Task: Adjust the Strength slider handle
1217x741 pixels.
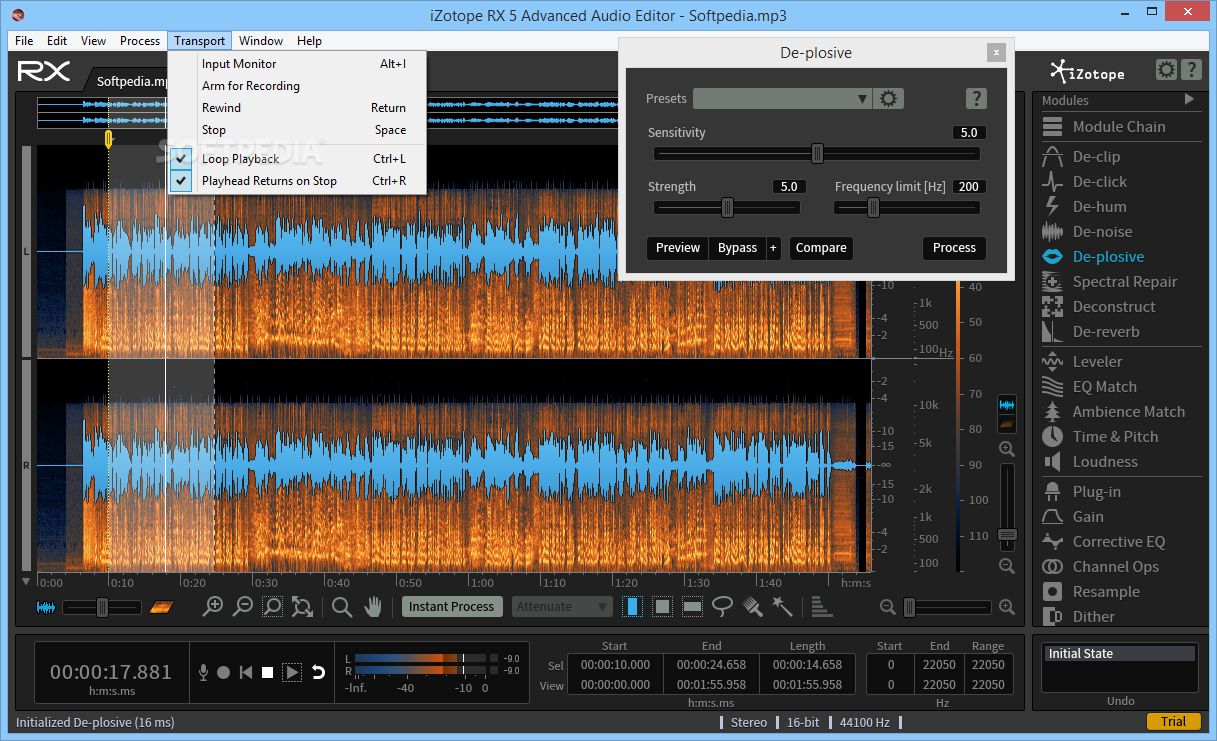Action: [x=727, y=207]
